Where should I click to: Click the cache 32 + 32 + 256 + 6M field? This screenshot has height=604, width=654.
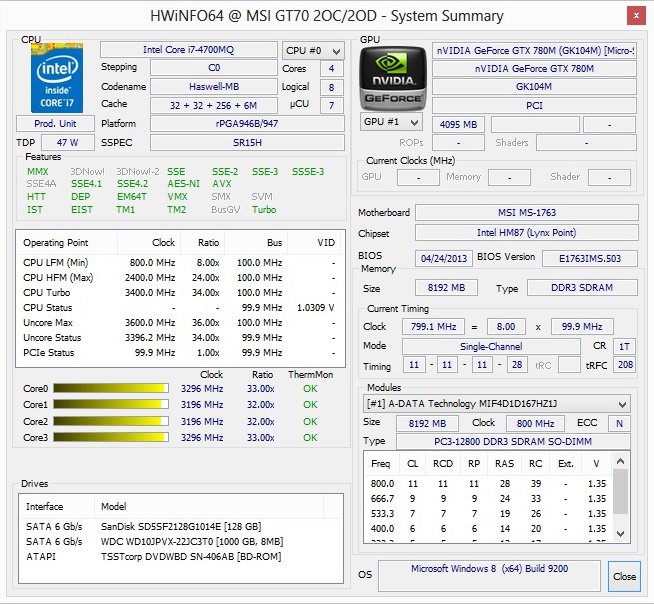coord(214,105)
